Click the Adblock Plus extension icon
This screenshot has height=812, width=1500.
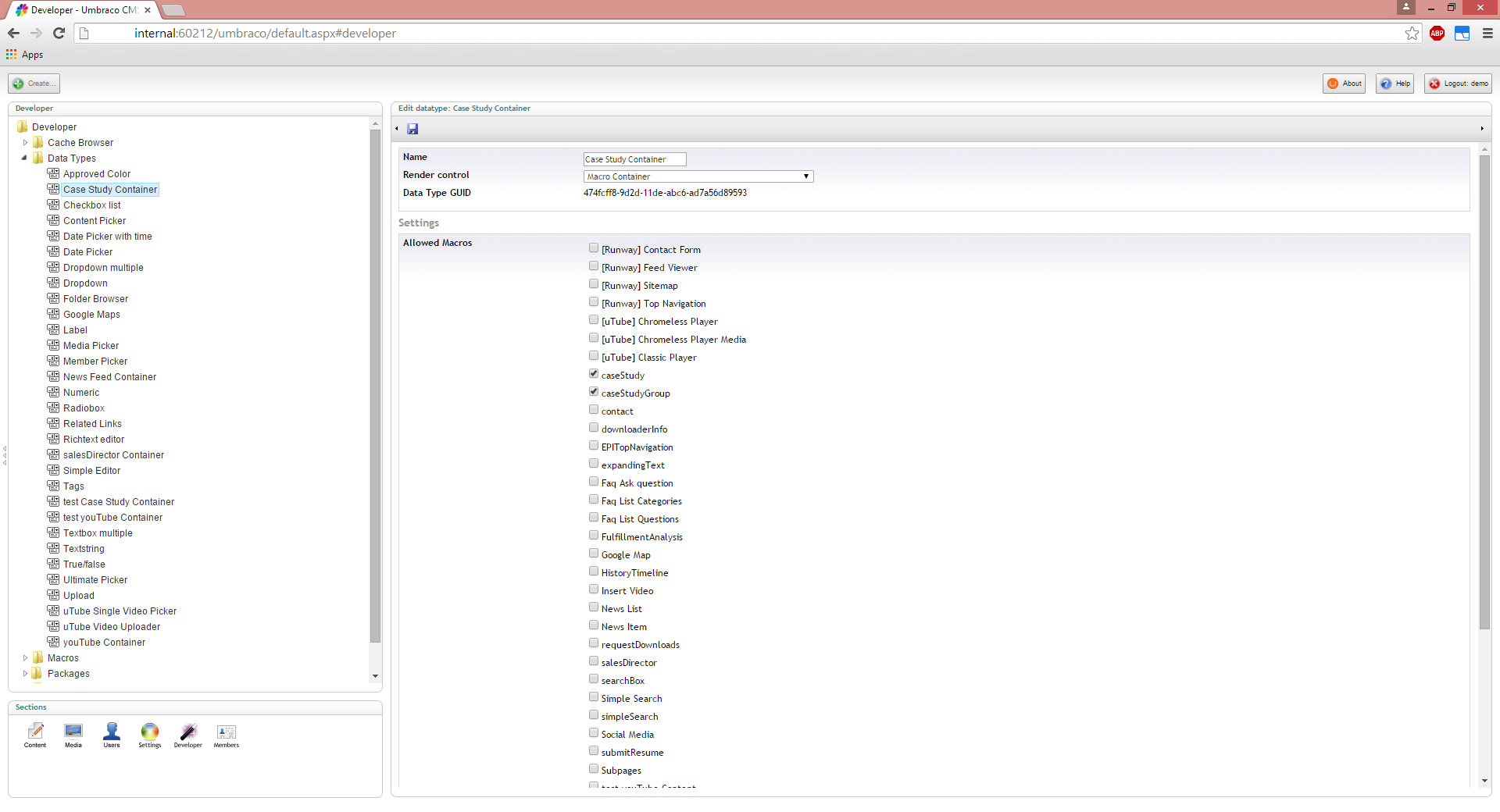[x=1437, y=33]
